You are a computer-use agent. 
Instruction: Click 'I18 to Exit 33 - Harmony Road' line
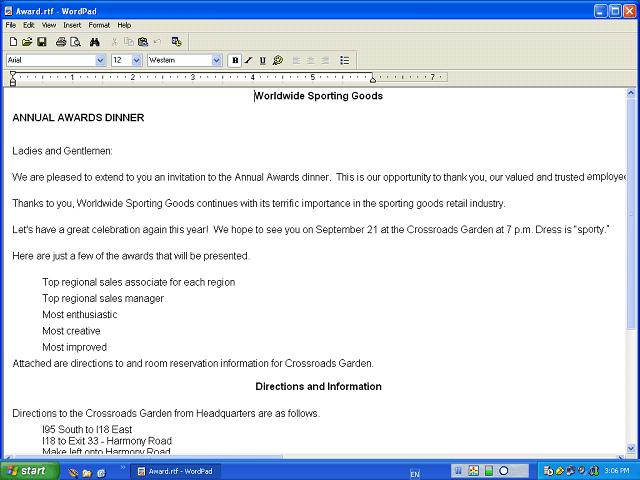pos(107,441)
